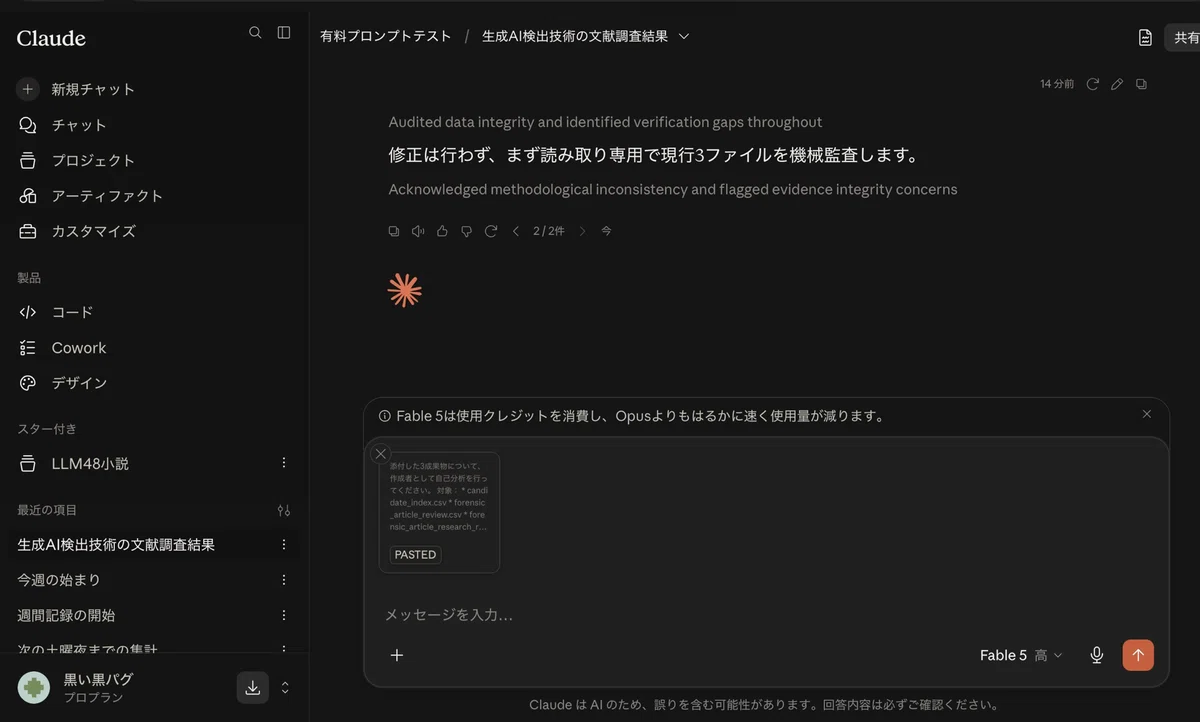The height and width of the screenshot is (722, 1200).
Task: Open the dropdown next to the chat title
Action: click(x=684, y=36)
